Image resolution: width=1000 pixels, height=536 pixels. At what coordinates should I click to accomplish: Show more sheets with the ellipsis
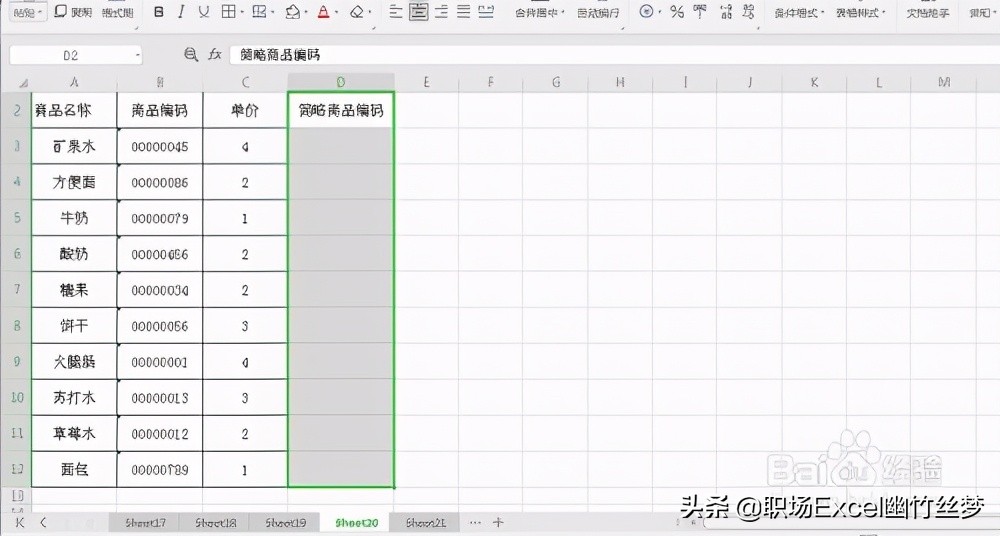[475, 523]
